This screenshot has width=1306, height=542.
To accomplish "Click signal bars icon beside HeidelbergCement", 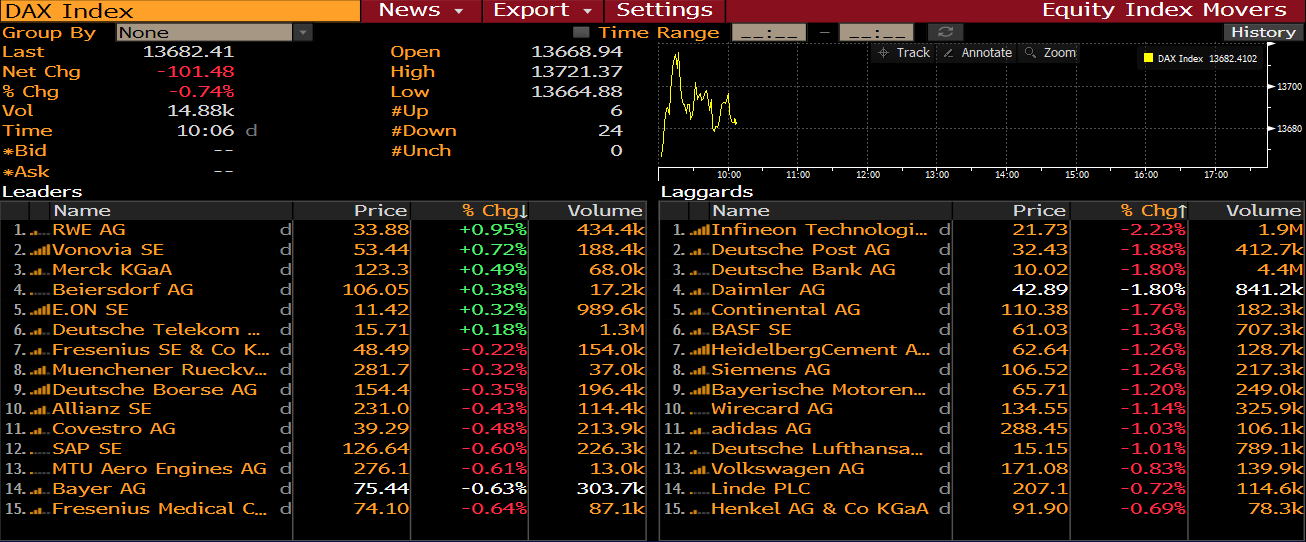I will point(699,350).
